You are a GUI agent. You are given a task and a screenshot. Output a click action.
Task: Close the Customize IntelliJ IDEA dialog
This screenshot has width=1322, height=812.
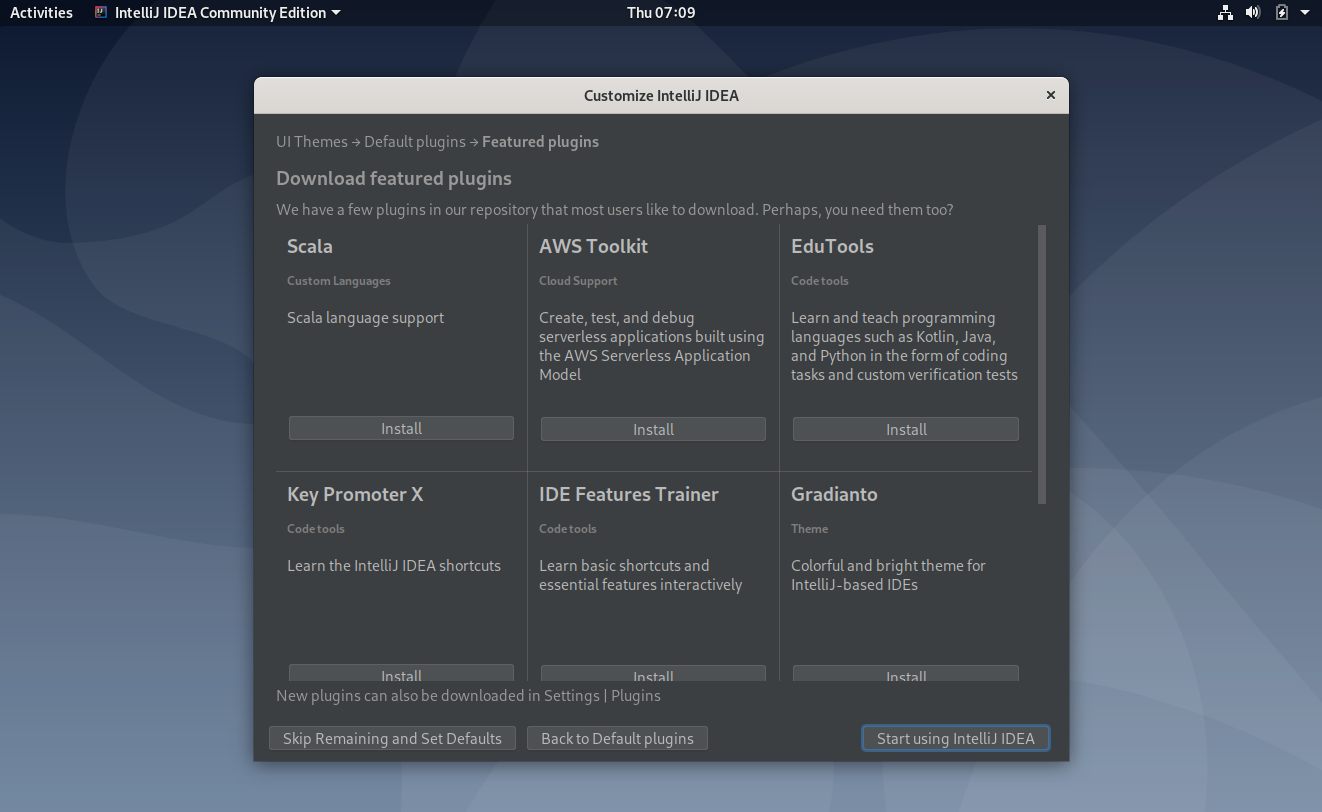[1050, 95]
